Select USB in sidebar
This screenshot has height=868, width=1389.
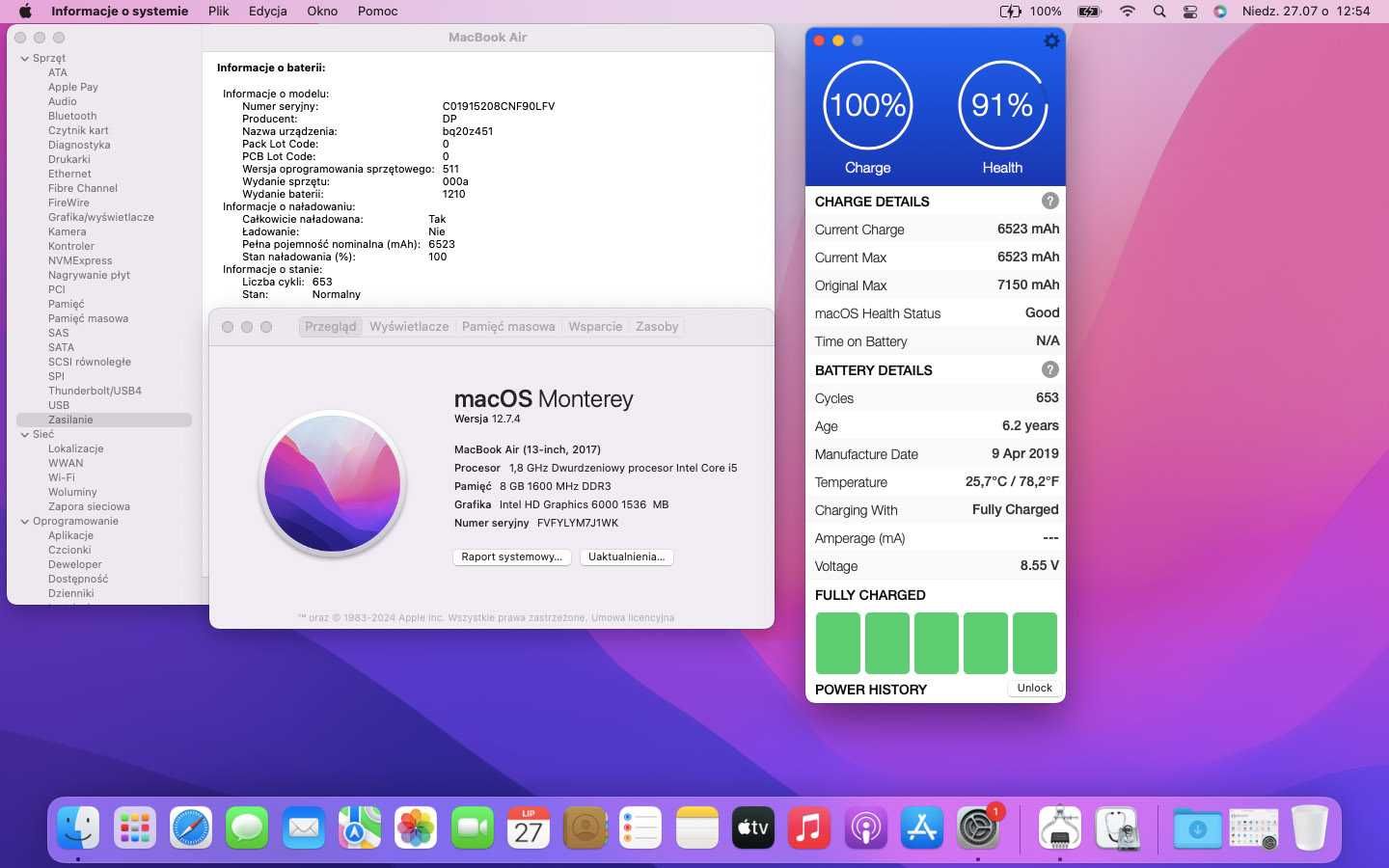pyautogui.click(x=59, y=405)
